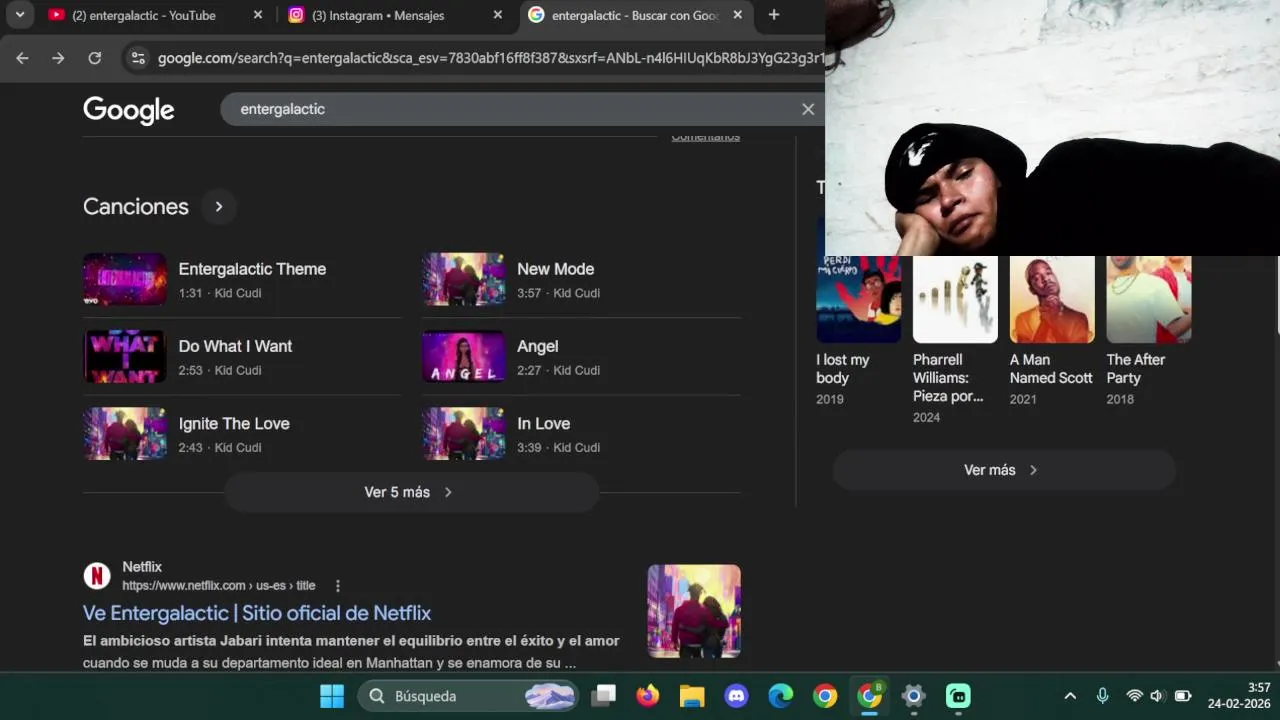The width and height of the screenshot is (1280, 720).
Task: Open The After Party card
Action: (1148, 330)
